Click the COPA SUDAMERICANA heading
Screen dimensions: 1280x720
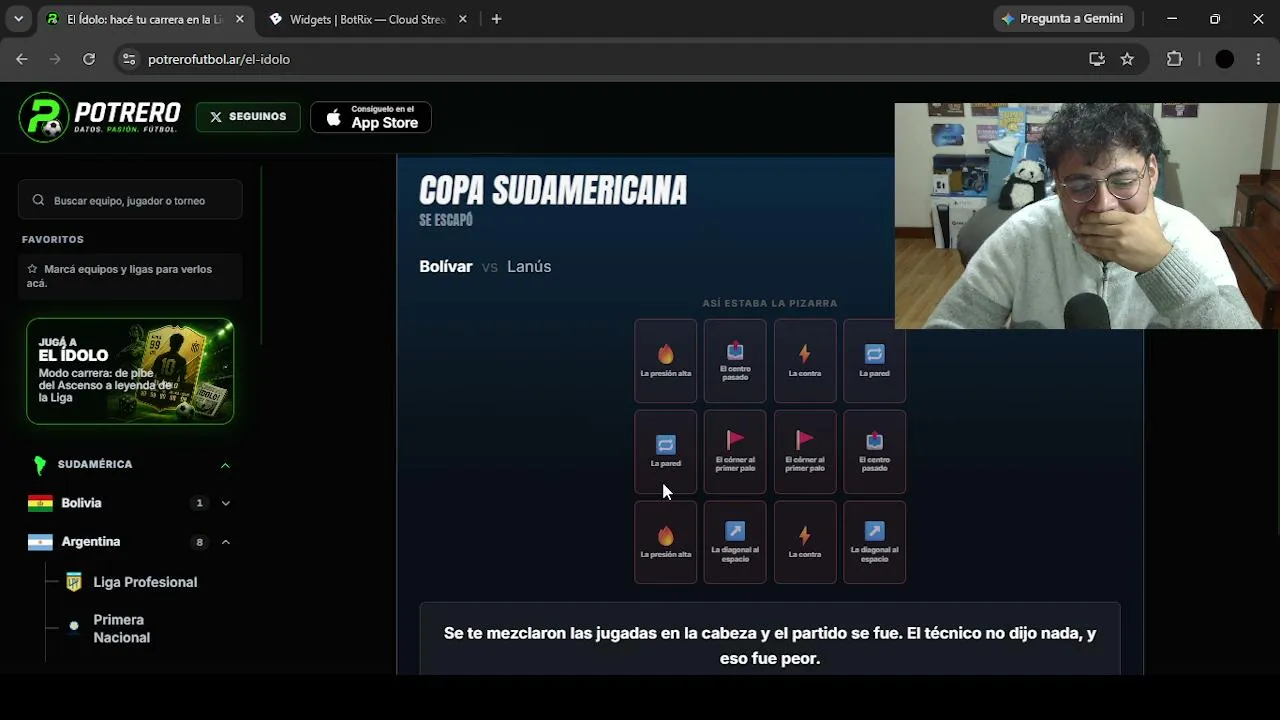[x=553, y=190]
